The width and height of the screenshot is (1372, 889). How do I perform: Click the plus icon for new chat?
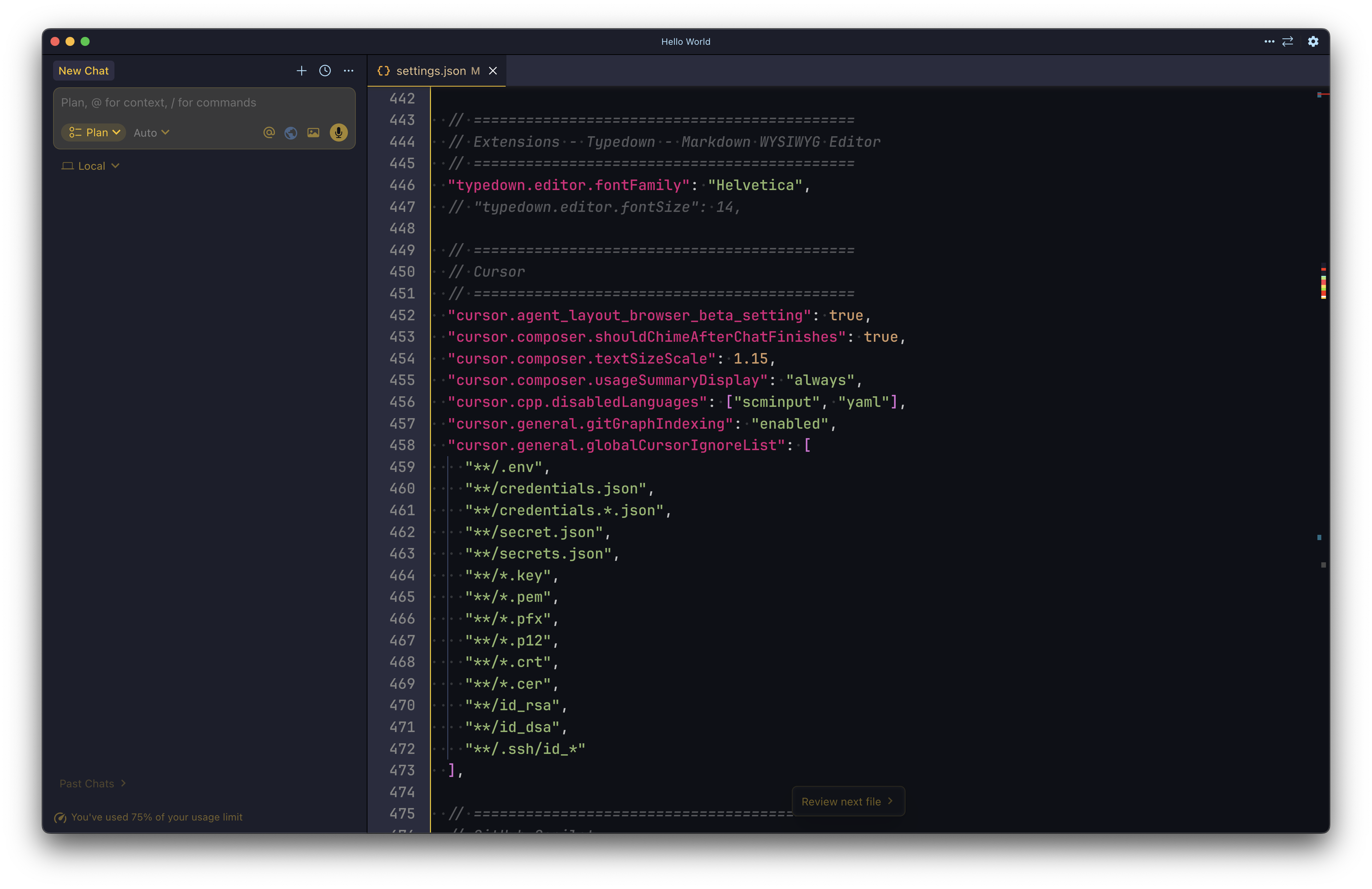pyautogui.click(x=301, y=71)
